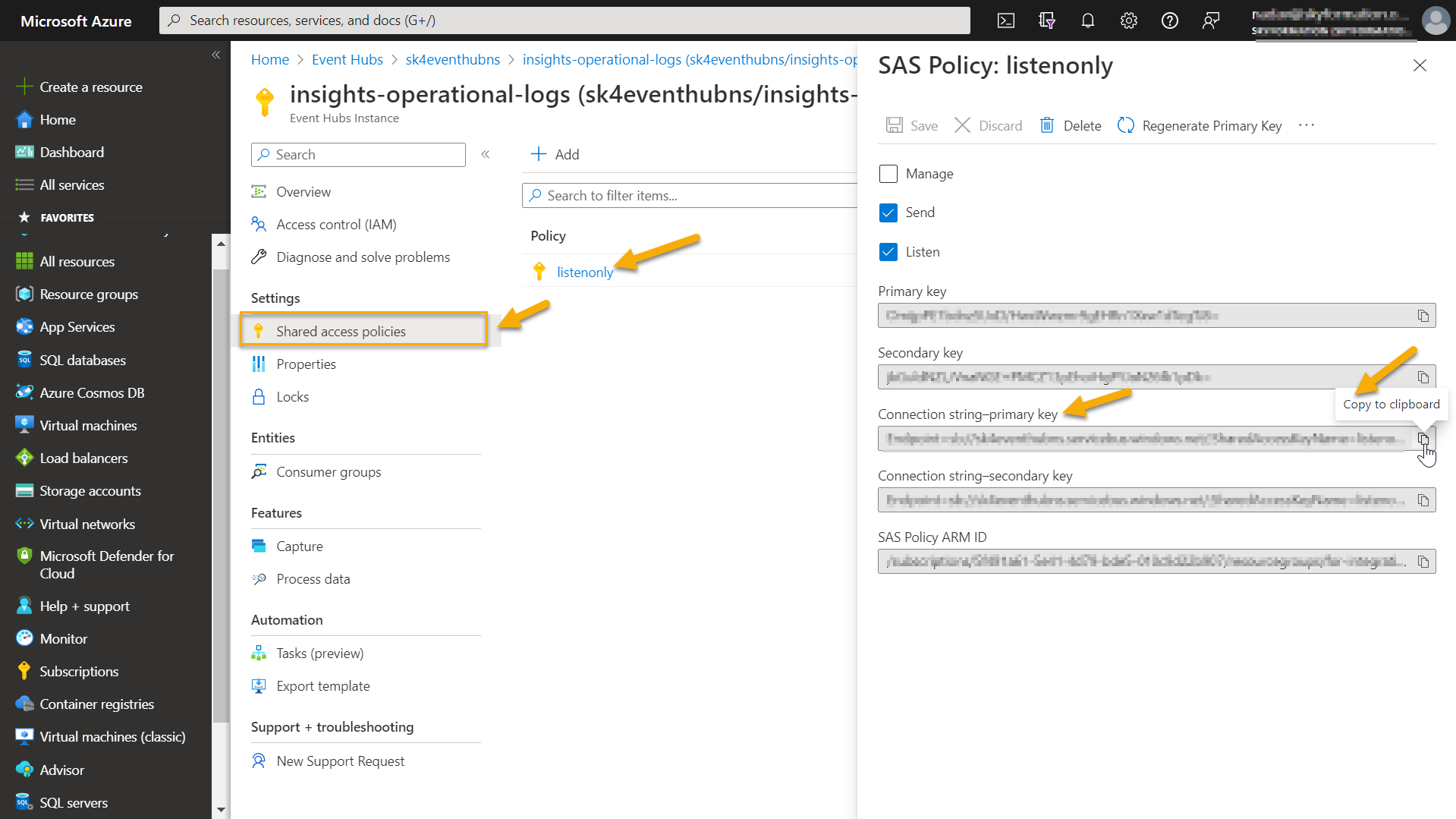Enable the Manage permission checkbox

click(888, 174)
